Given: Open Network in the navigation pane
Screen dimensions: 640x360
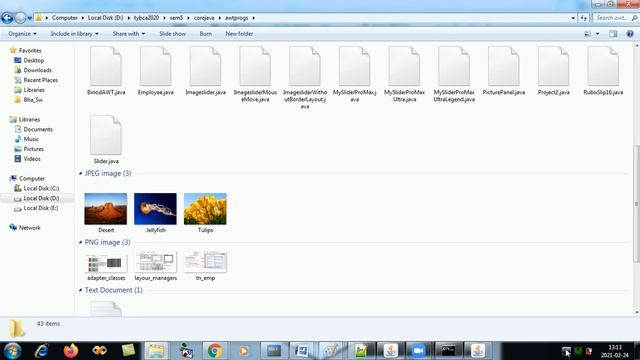Looking at the screenshot, I should click(x=29, y=228).
